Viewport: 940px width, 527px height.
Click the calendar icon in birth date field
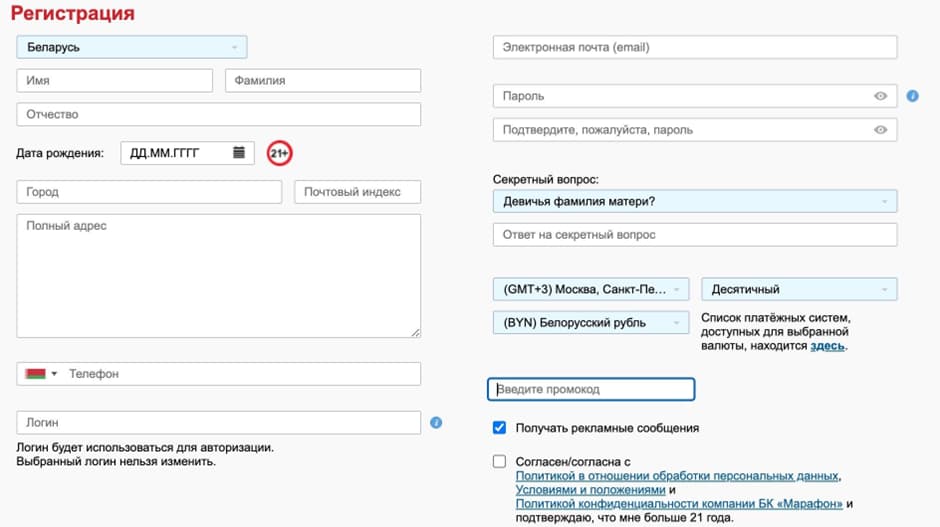coord(239,153)
